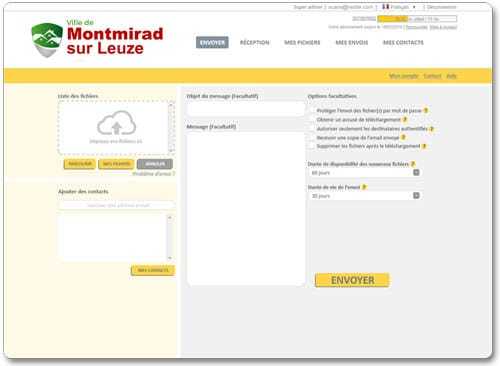The image size is (500, 366).
Task: Open help for download receipt option
Action: [405, 119]
